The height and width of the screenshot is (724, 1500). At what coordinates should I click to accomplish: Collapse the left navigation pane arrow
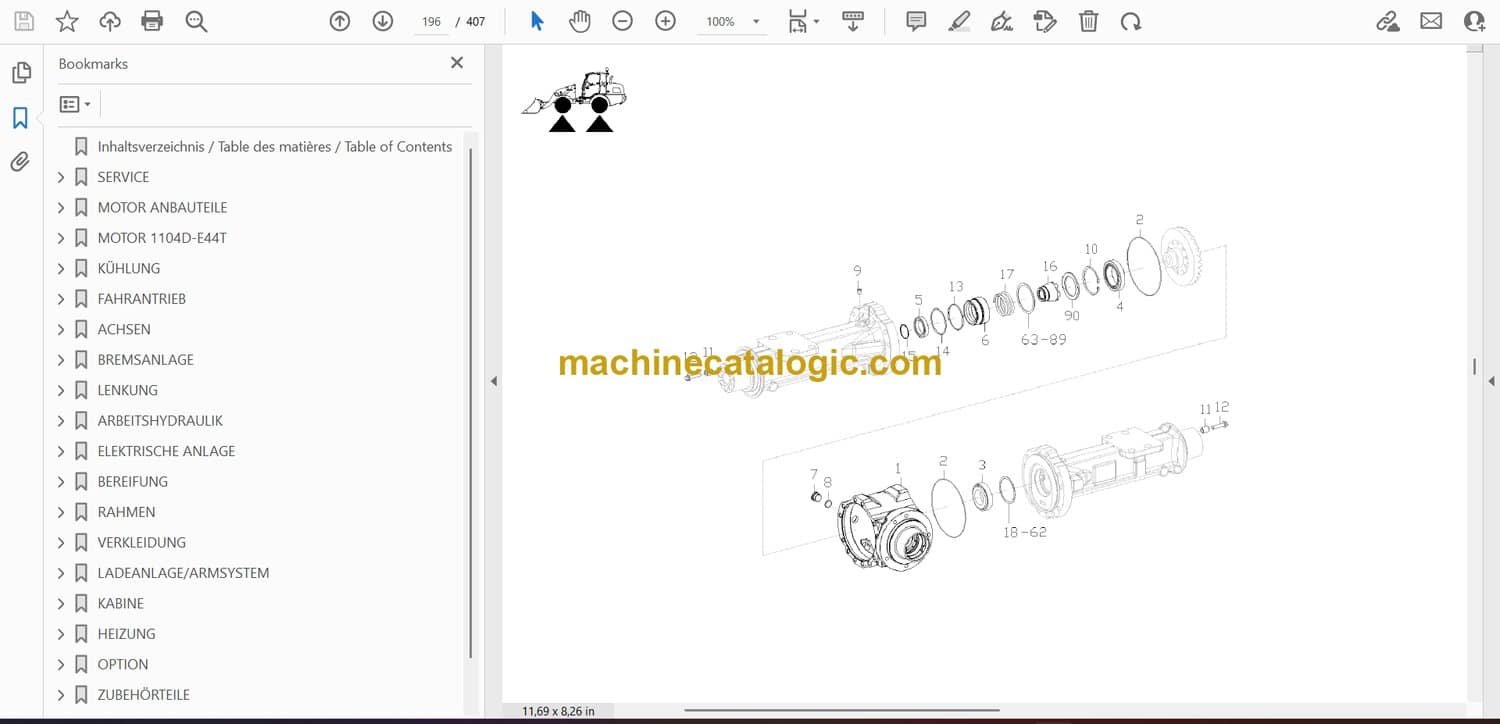[493, 381]
